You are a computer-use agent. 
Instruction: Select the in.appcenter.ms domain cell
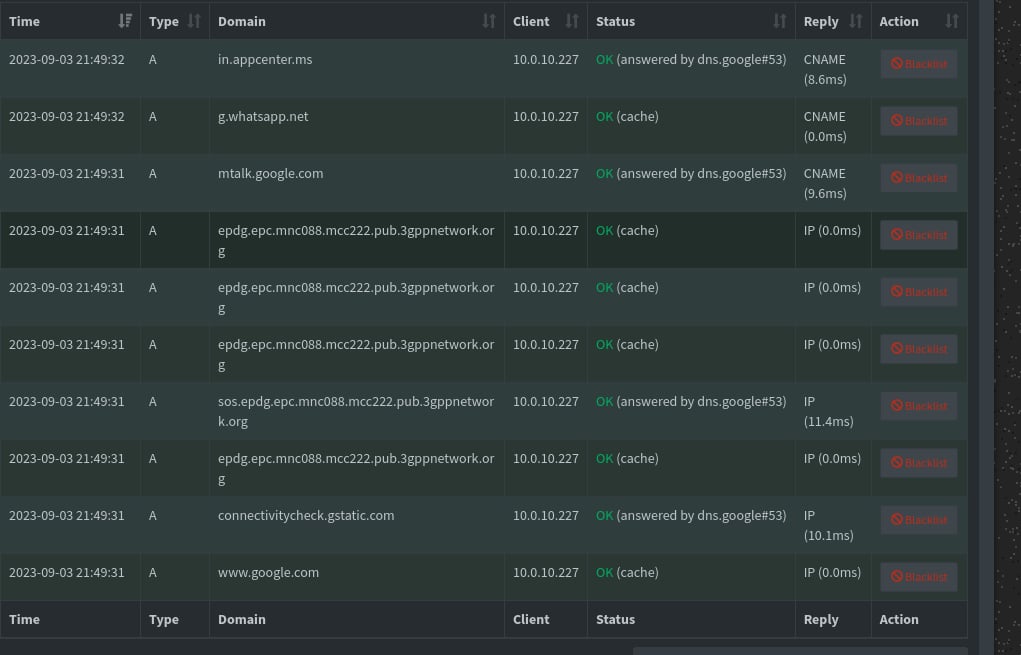[265, 60]
